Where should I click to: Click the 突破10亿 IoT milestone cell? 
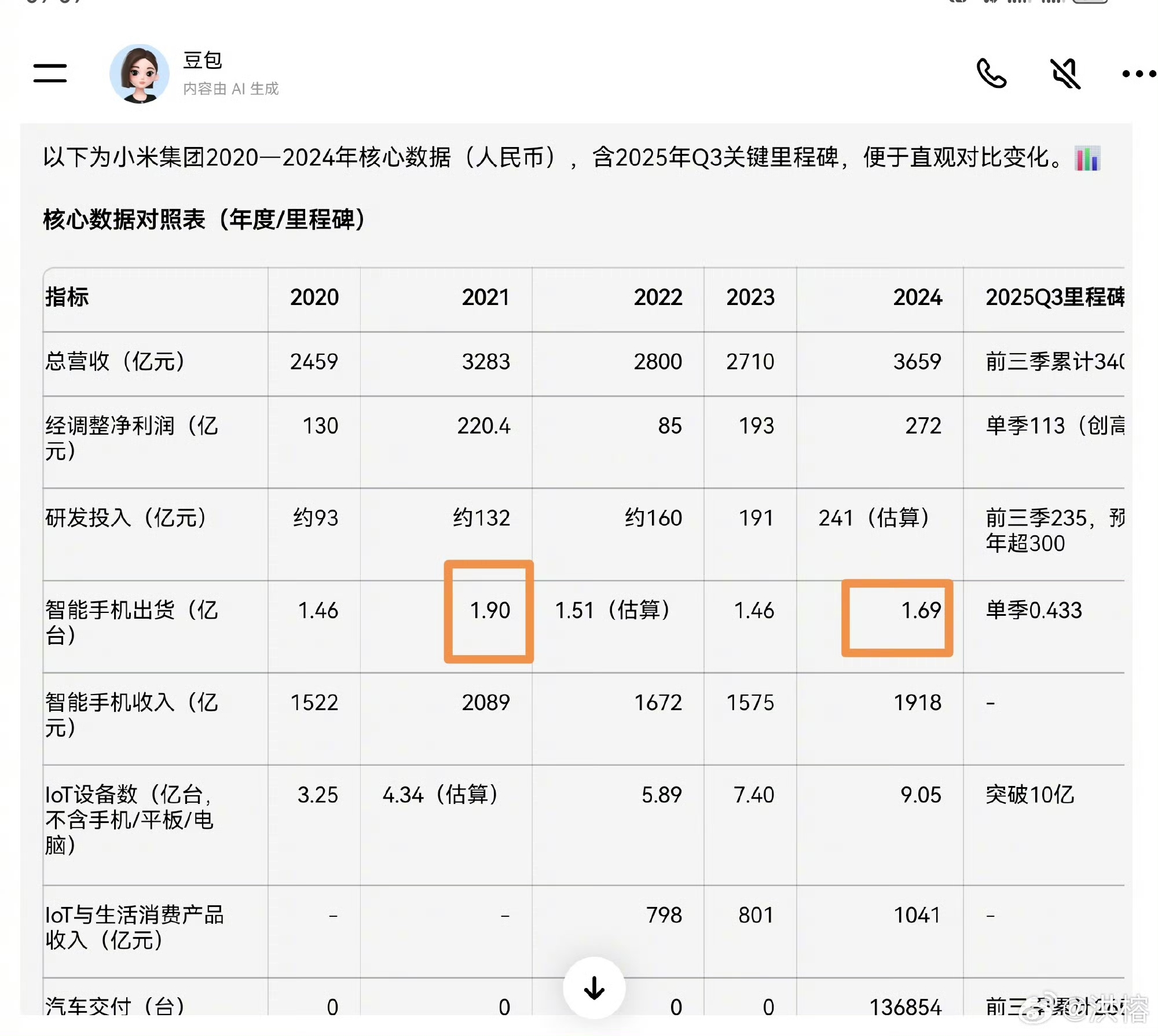[x=1029, y=795]
